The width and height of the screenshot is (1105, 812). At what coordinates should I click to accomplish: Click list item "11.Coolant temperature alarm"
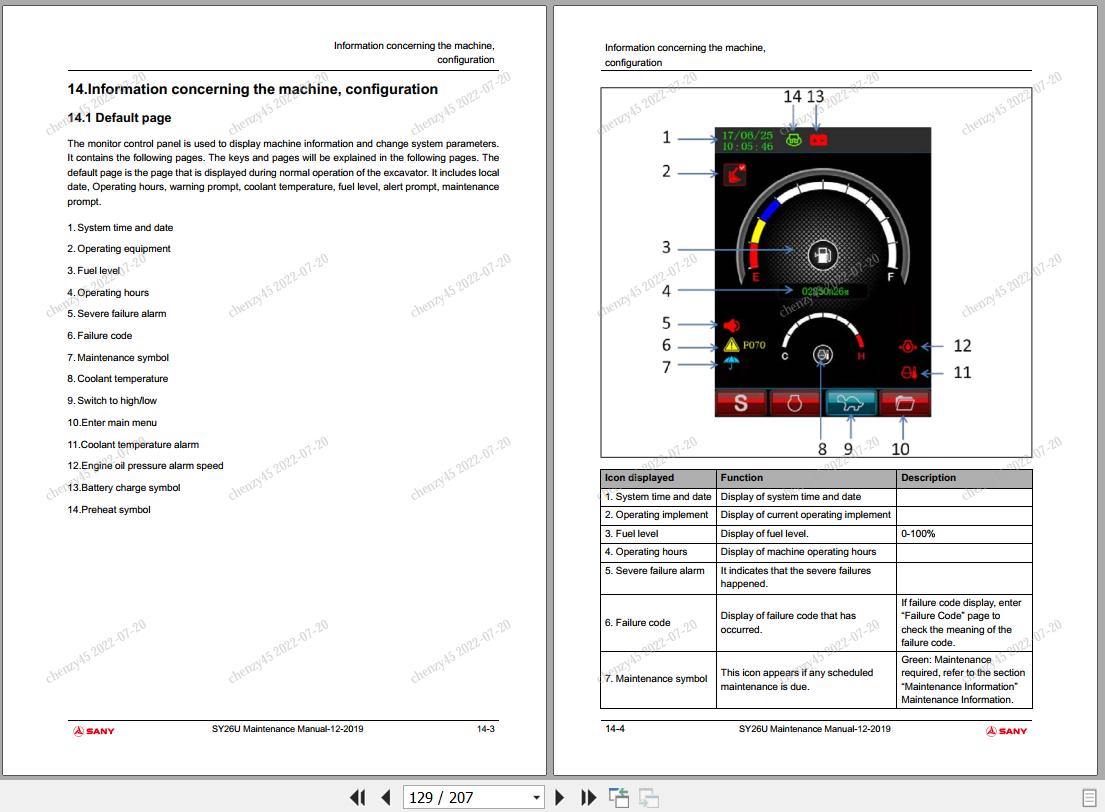pyautogui.click(x=133, y=444)
